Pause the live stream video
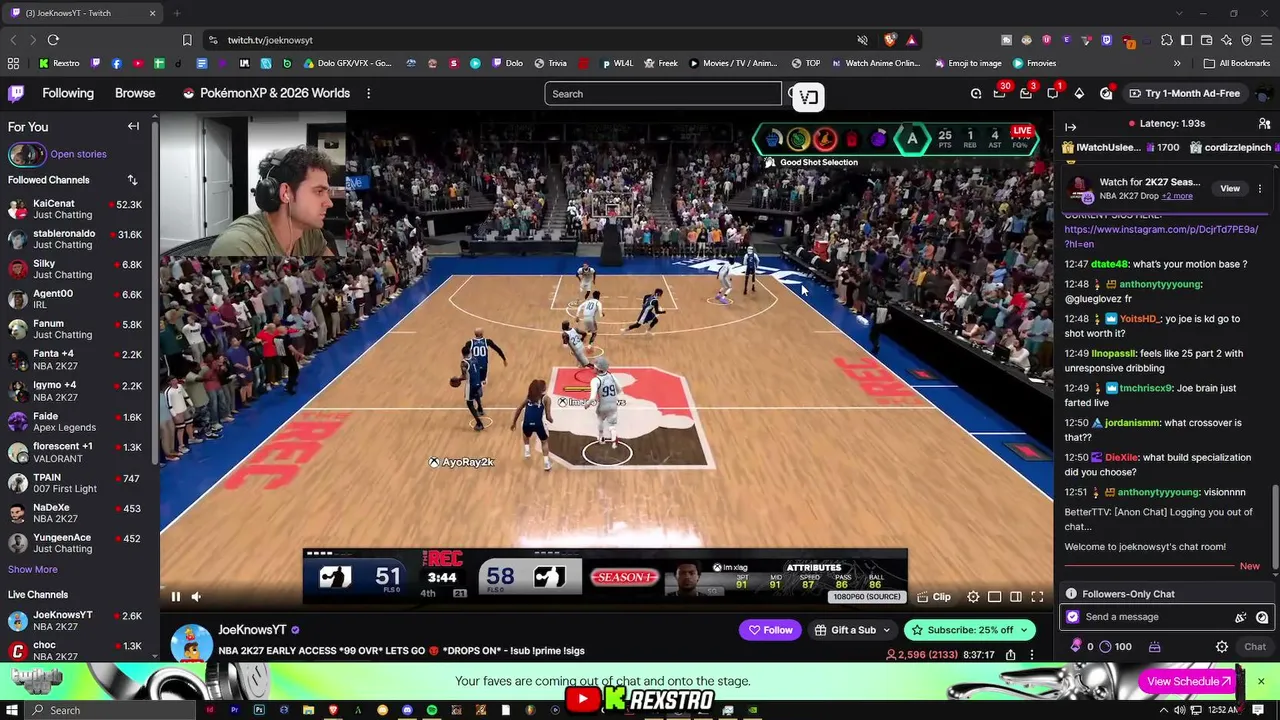 click(175, 597)
